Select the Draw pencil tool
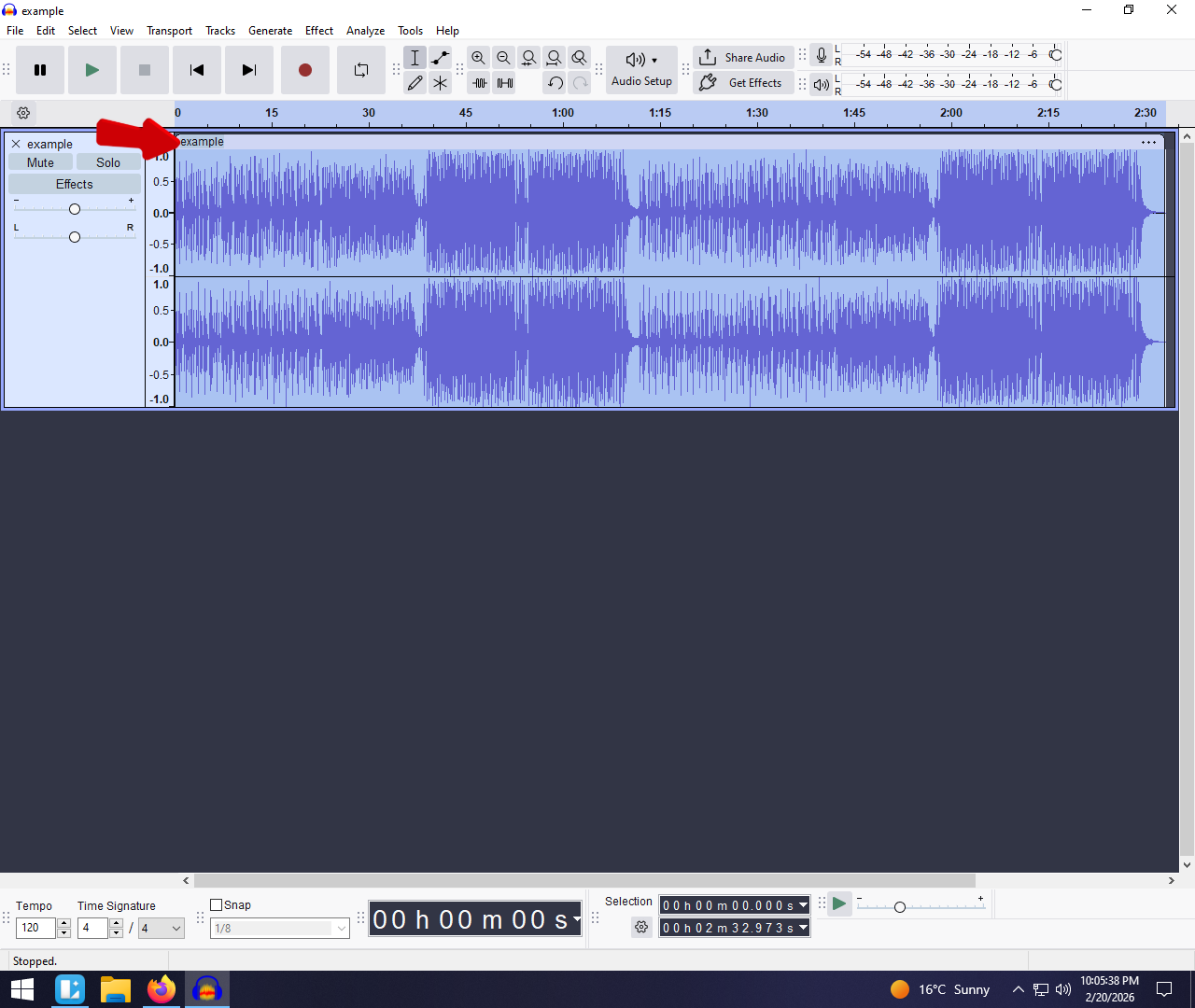 pyautogui.click(x=415, y=83)
